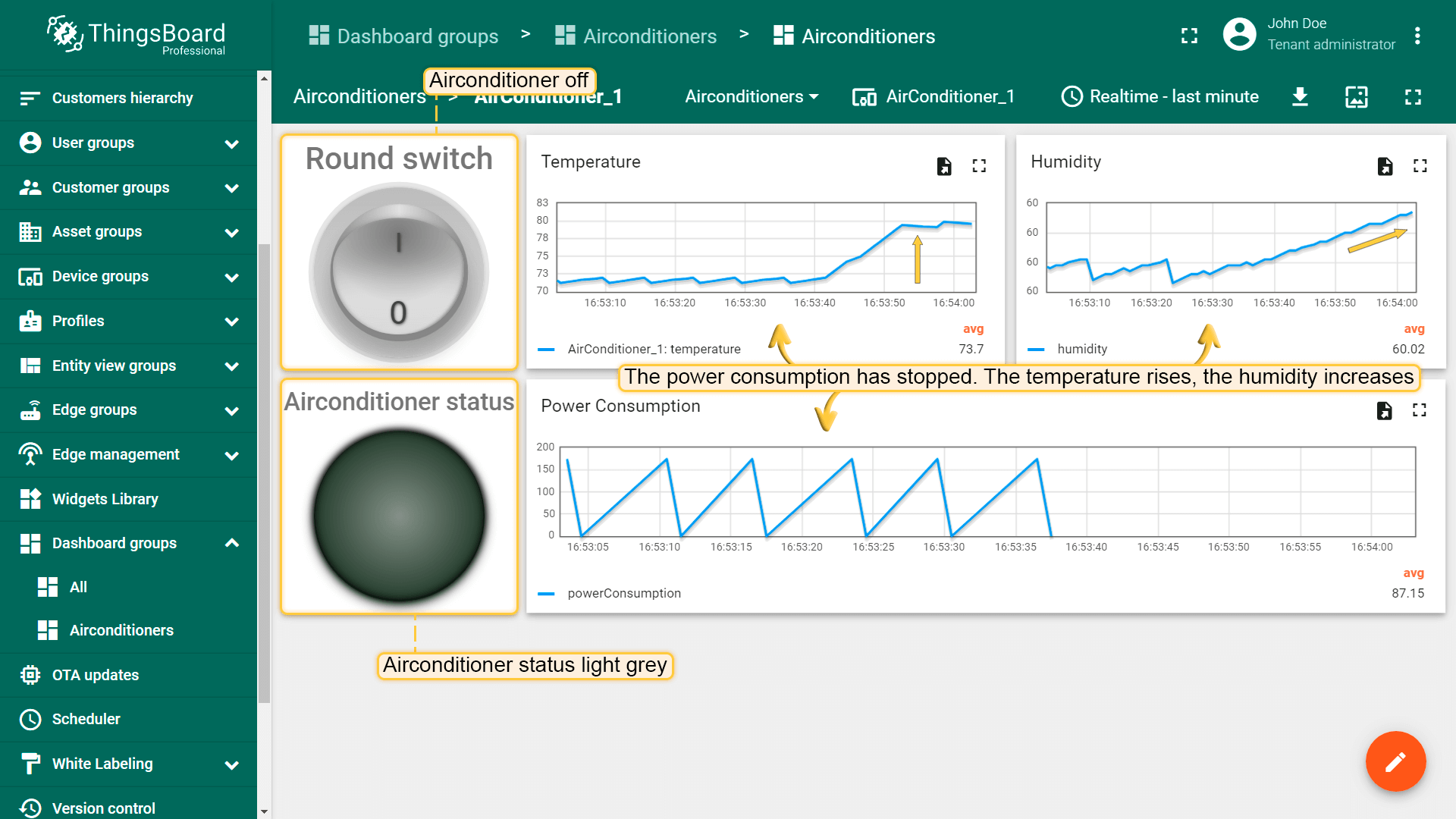The image size is (1456, 819).
Task: Expand Temperature widget to fullscreen
Action: (979, 166)
